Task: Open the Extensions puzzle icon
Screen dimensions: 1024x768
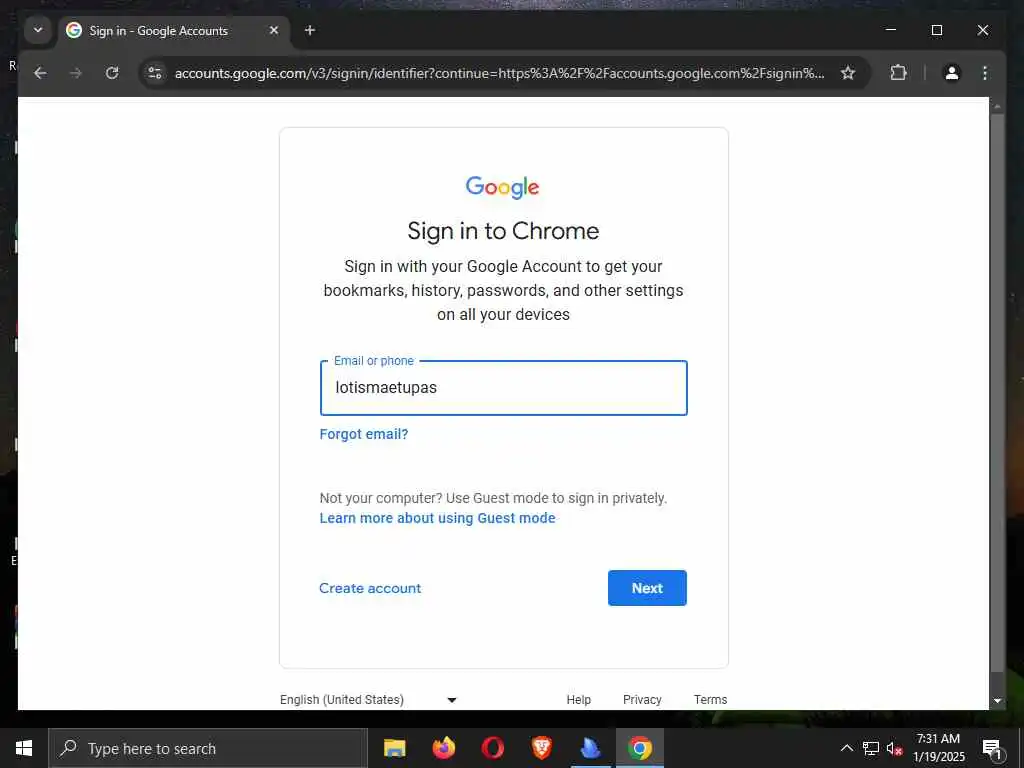Action: tap(899, 73)
